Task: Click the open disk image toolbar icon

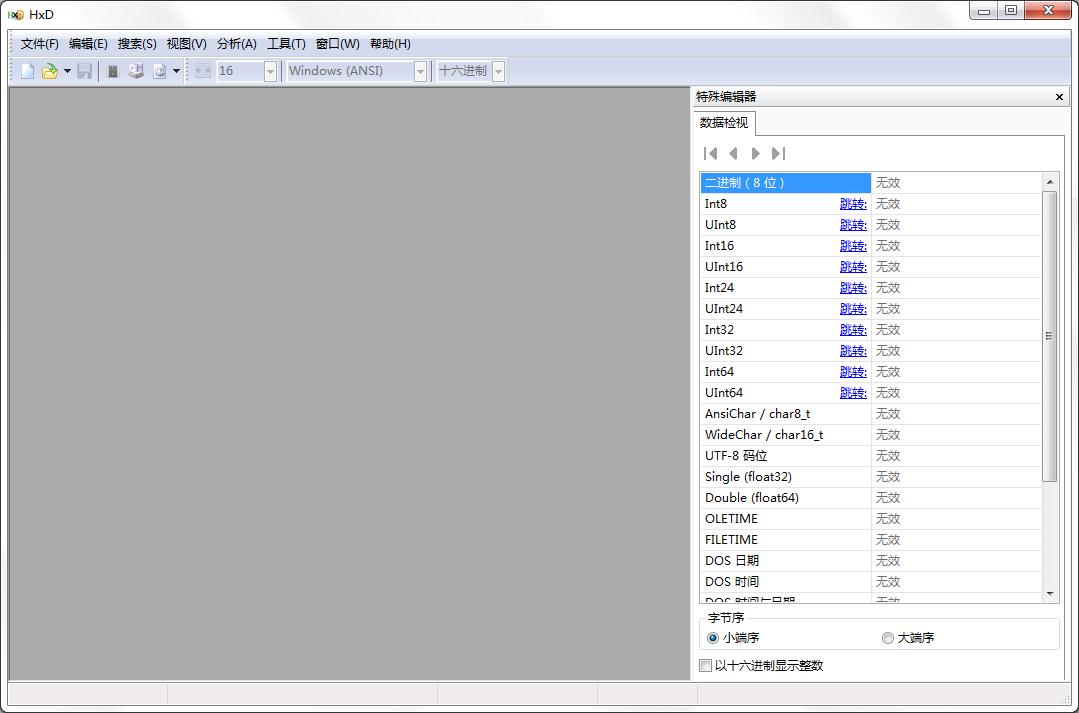Action: click(x=134, y=70)
